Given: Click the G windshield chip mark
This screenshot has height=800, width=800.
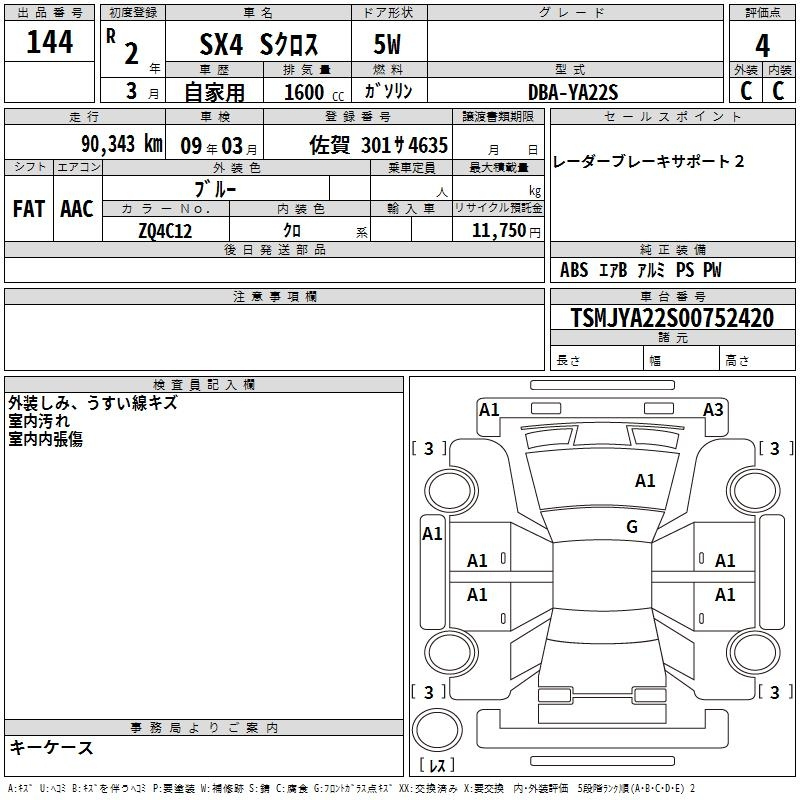Looking at the screenshot, I should point(631,527).
